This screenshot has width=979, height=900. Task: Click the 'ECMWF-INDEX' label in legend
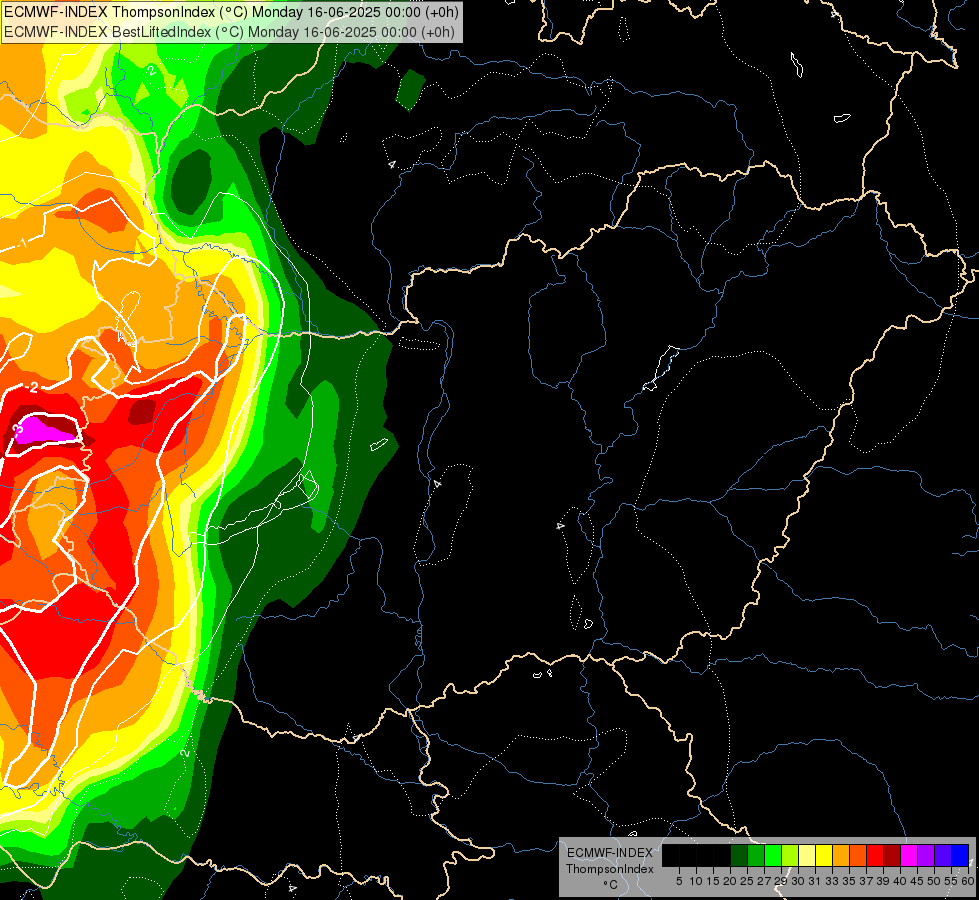[x=609, y=853]
